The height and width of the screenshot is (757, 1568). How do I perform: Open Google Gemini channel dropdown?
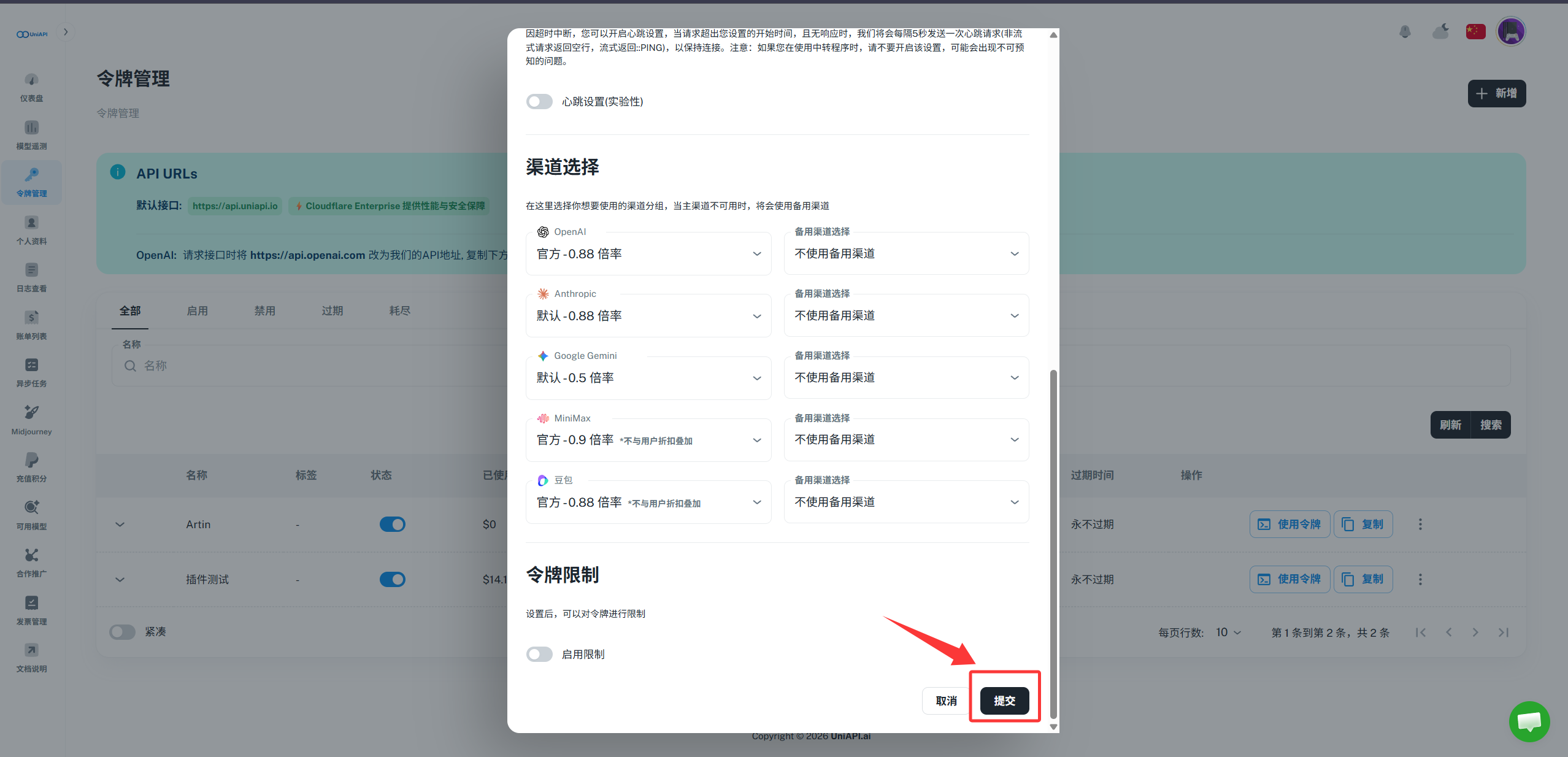(x=648, y=378)
